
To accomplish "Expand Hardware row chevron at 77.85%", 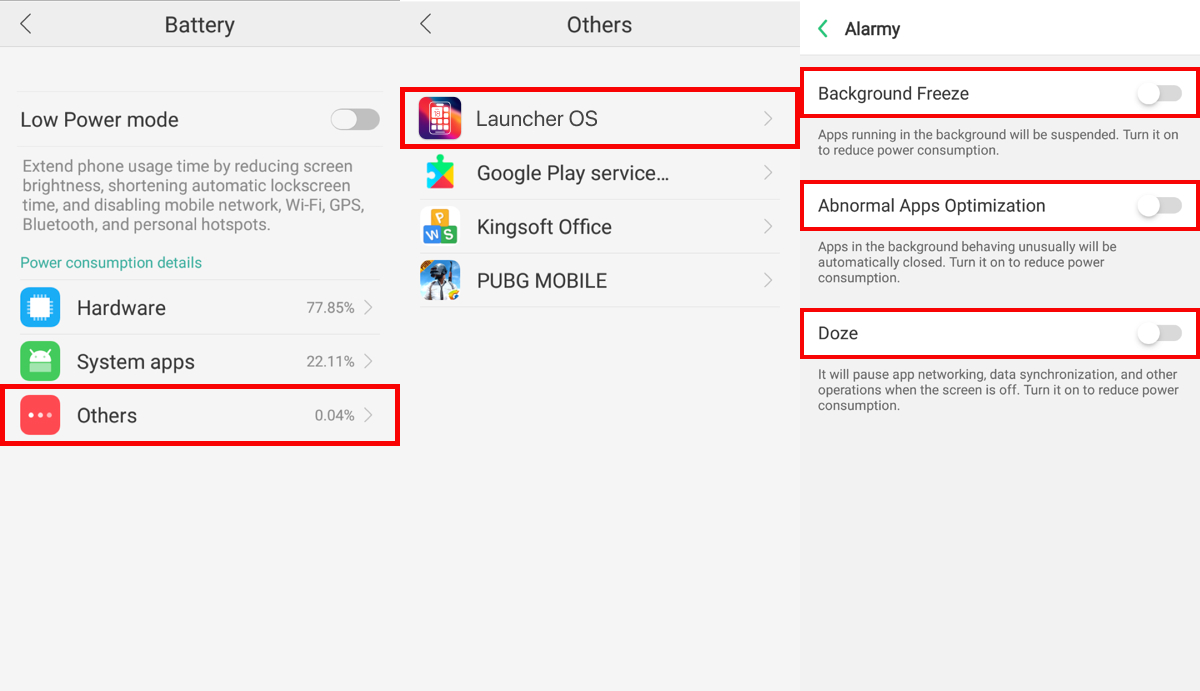I will click(368, 308).
